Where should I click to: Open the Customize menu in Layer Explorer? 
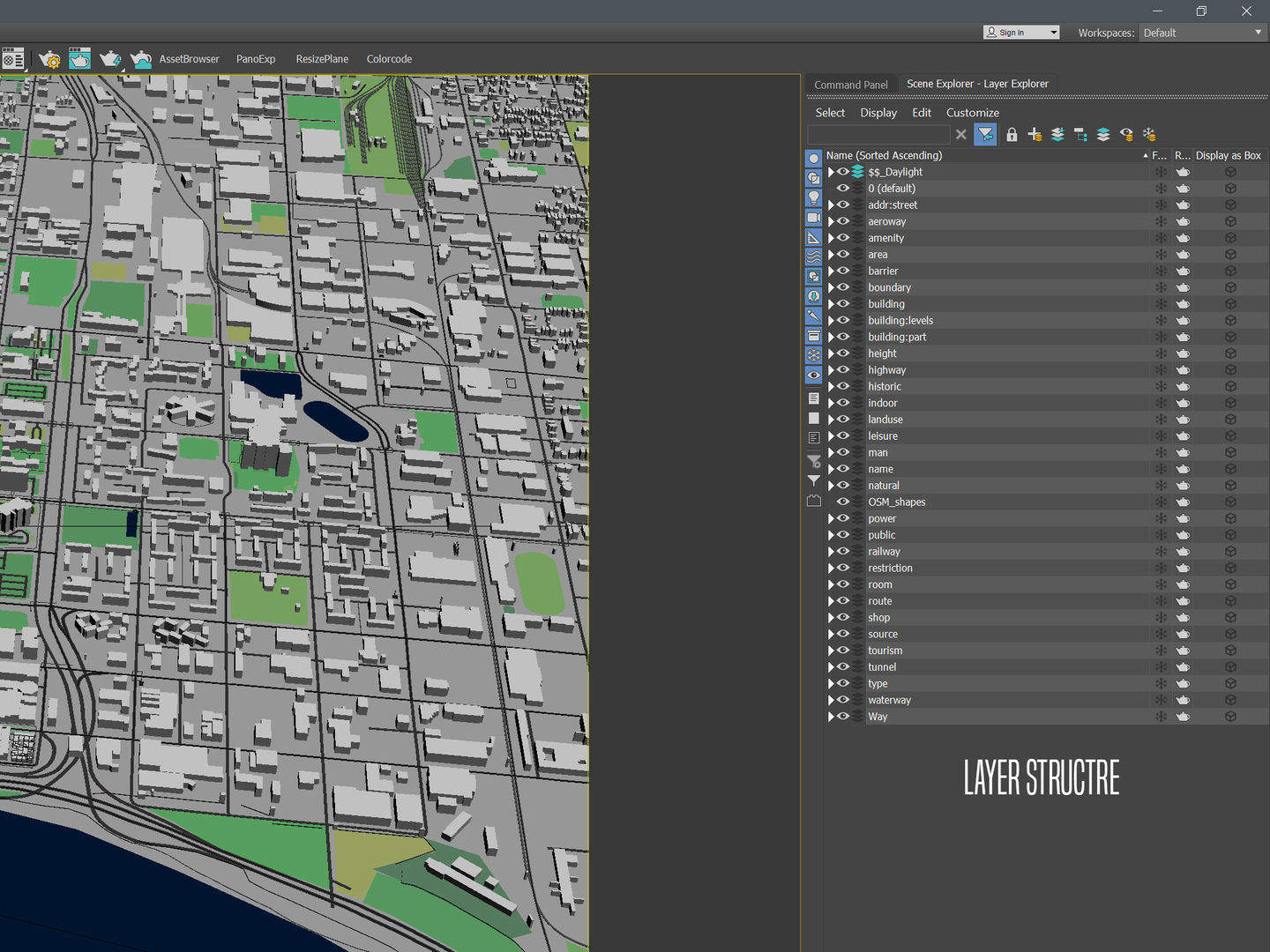(973, 113)
